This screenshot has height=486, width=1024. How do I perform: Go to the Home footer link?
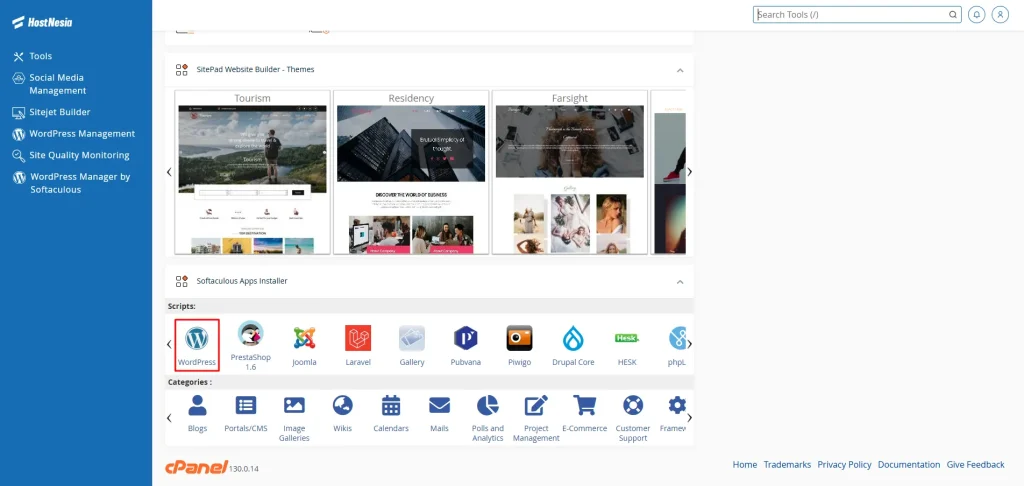point(744,464)
